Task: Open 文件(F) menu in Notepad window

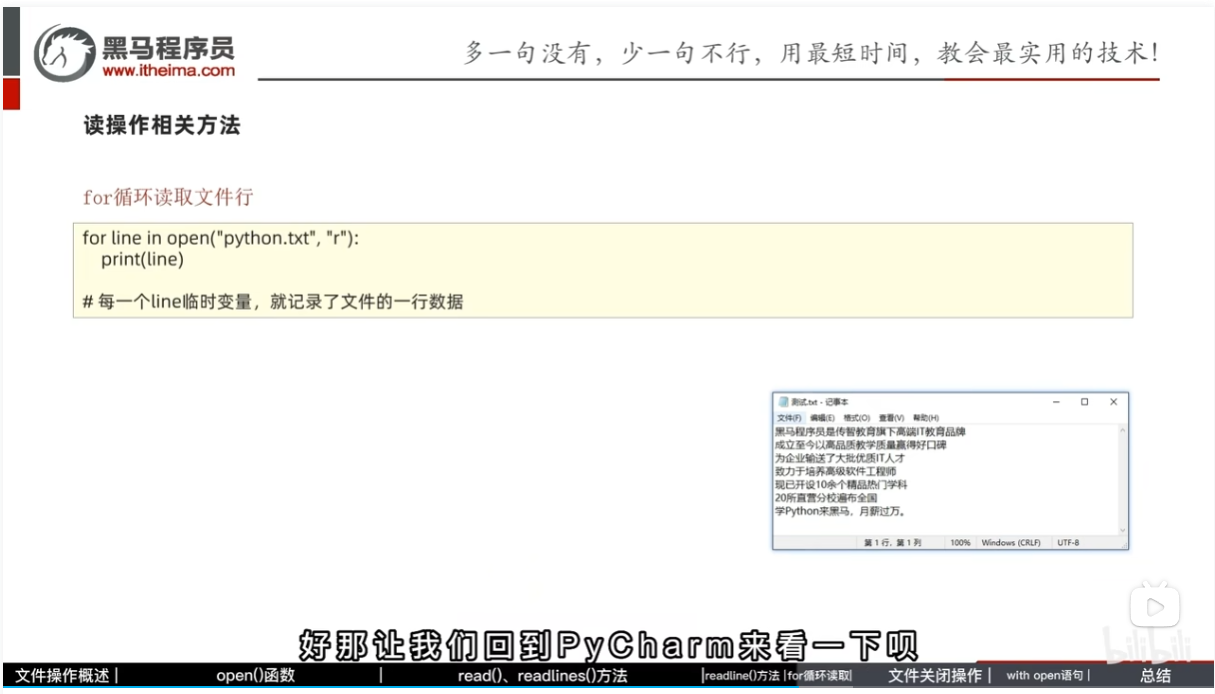Action: pos(788,417)
